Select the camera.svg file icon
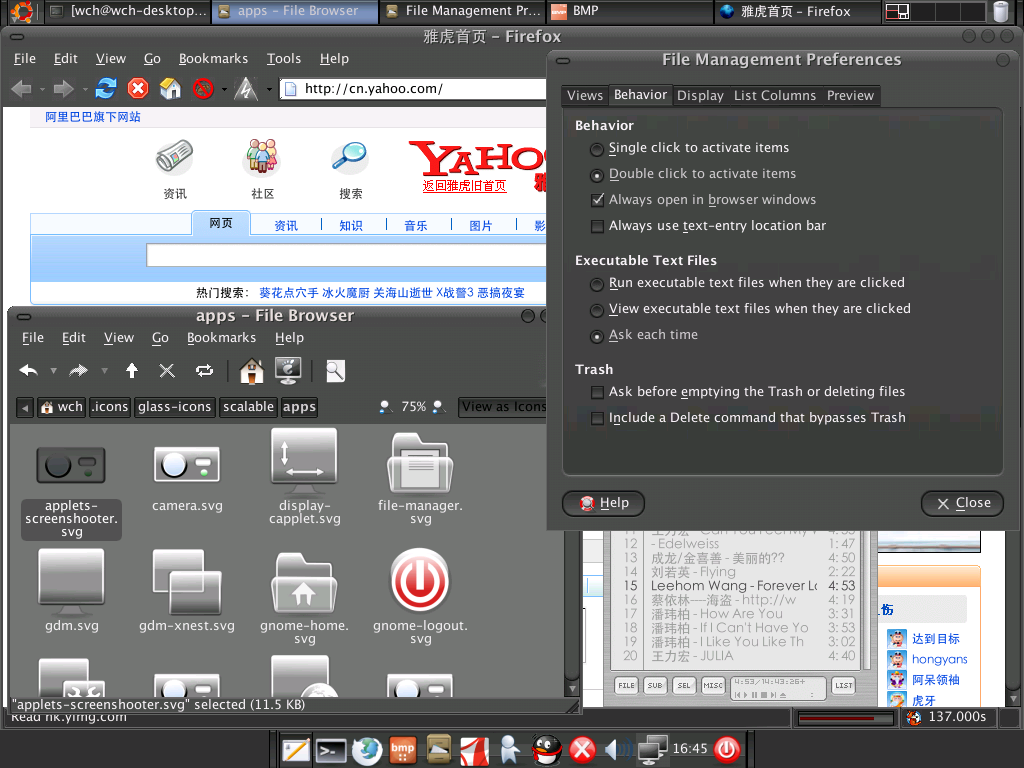Screen dimensions: 1024x768 (x=187, y=464)
